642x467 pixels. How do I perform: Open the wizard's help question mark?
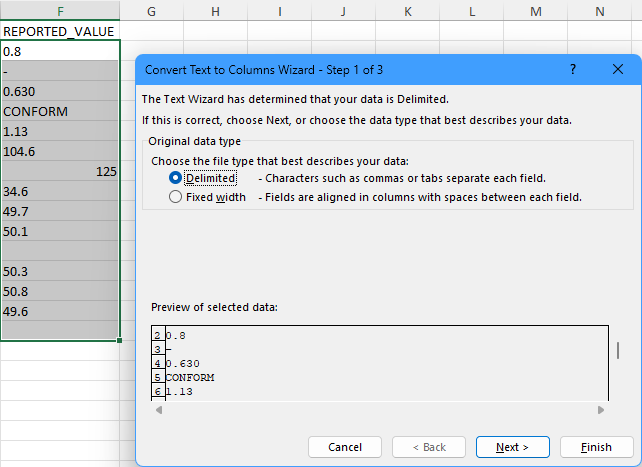click(573, 69)
